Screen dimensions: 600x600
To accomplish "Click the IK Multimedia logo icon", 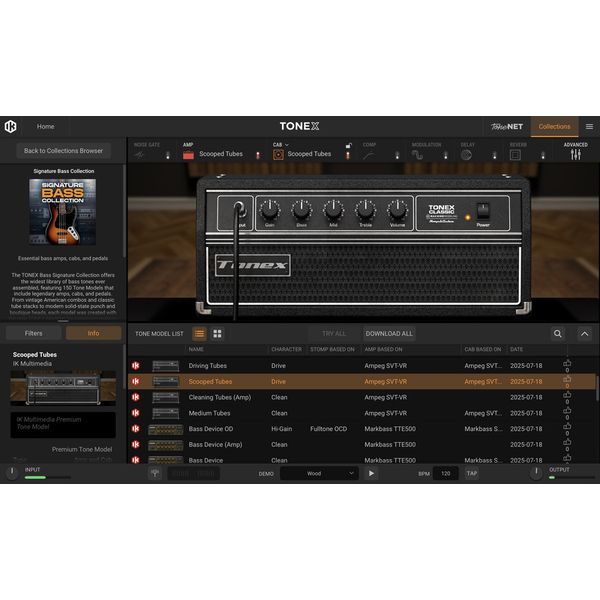I will point(11,126).
